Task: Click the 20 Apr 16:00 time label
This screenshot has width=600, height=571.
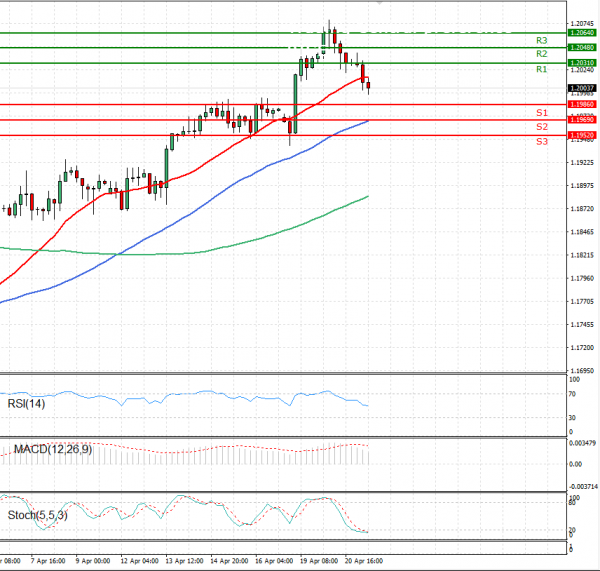Action: 364,561
